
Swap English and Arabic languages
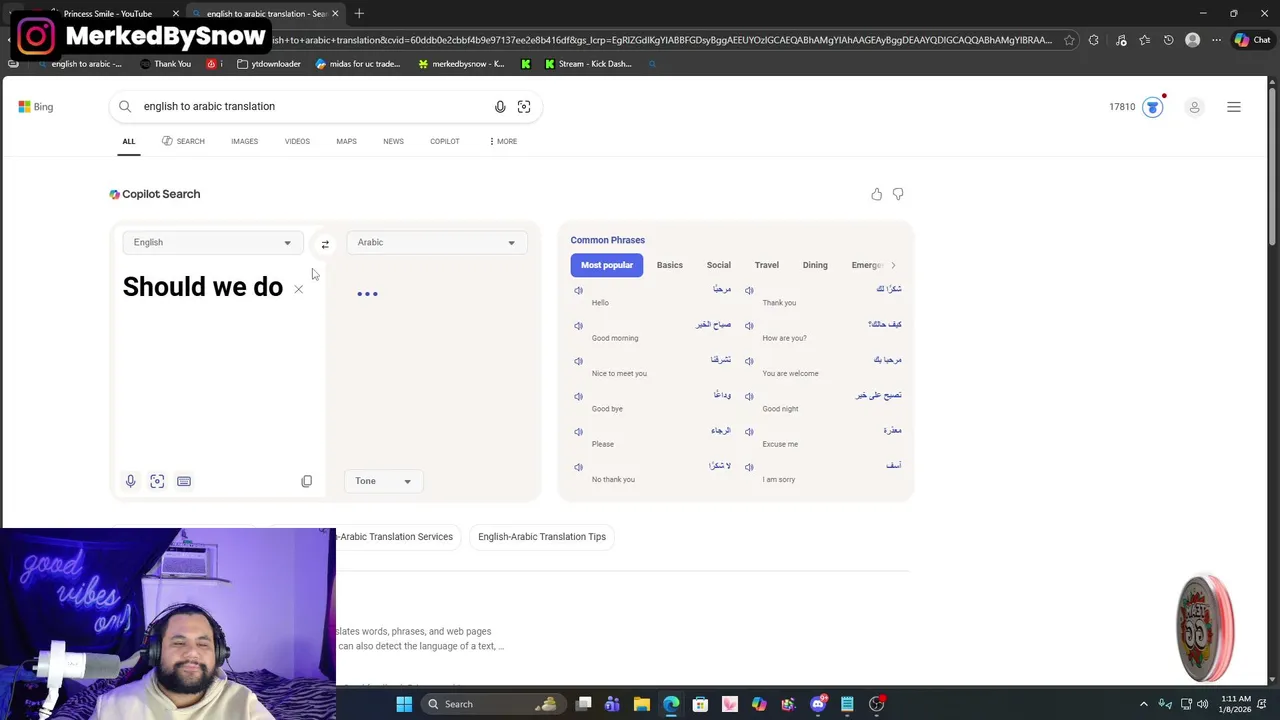click(x=325, y=244)
